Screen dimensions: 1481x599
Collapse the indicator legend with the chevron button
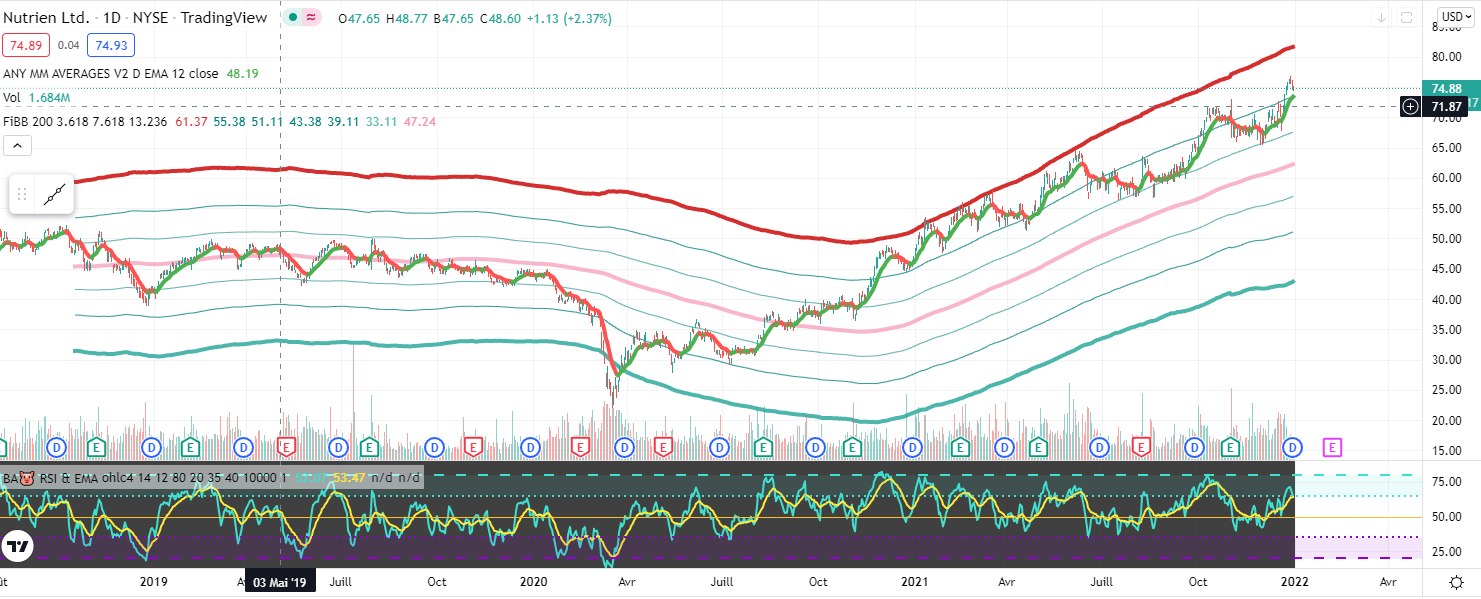coord(18,146)
